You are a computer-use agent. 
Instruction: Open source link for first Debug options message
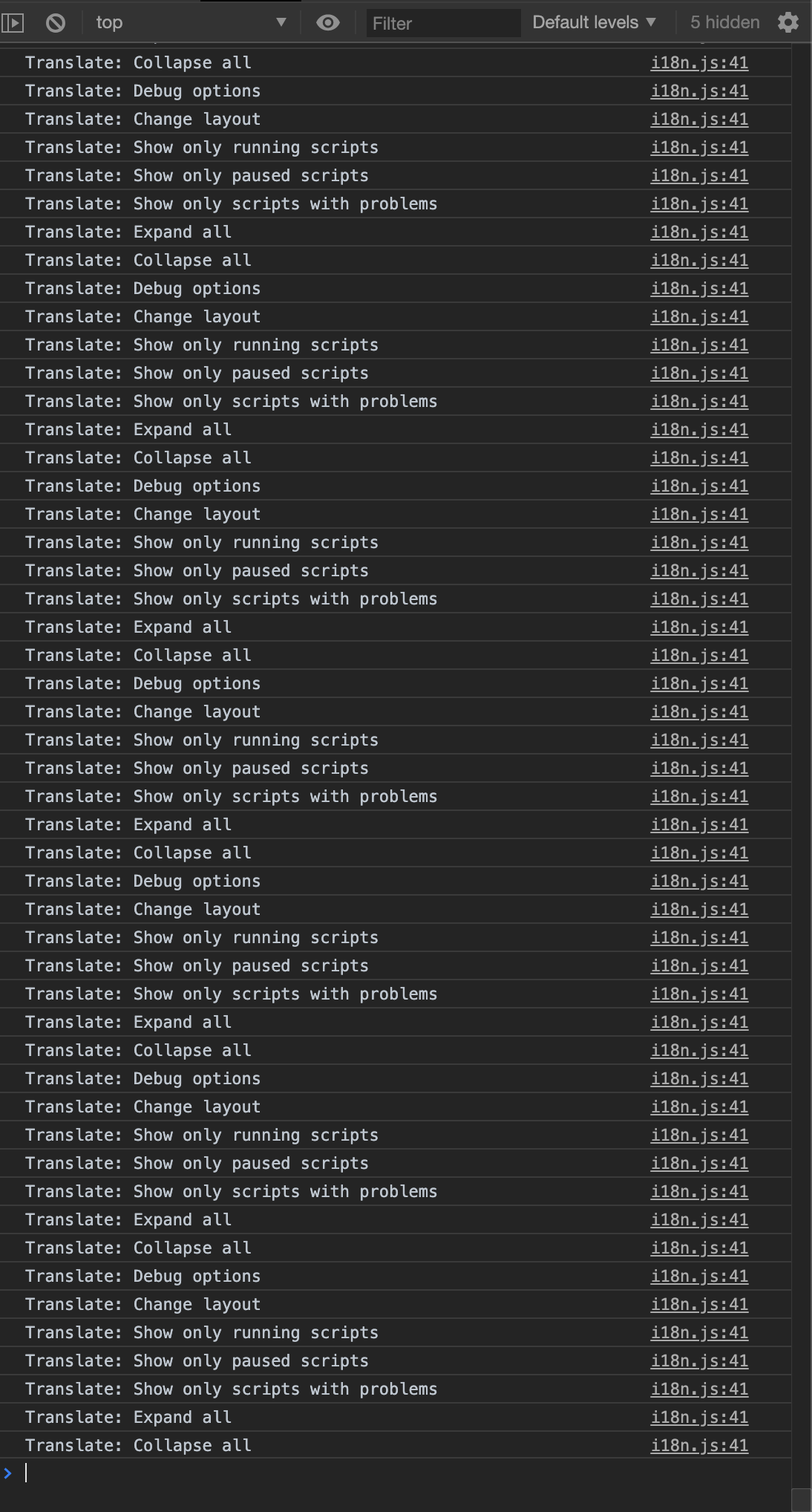tap(699, 91)
